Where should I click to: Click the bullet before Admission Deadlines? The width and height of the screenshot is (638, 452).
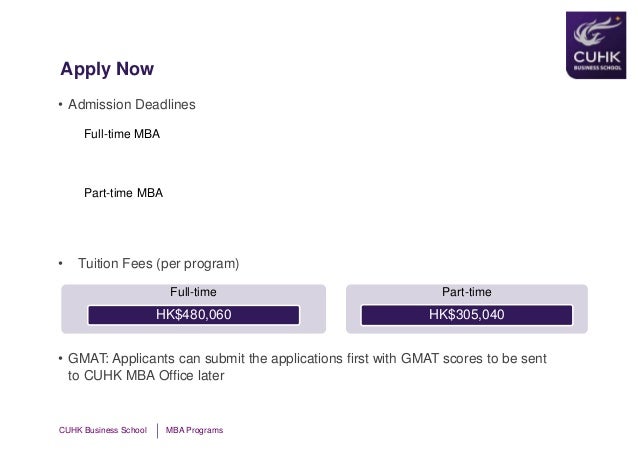[x=60, y=105]
